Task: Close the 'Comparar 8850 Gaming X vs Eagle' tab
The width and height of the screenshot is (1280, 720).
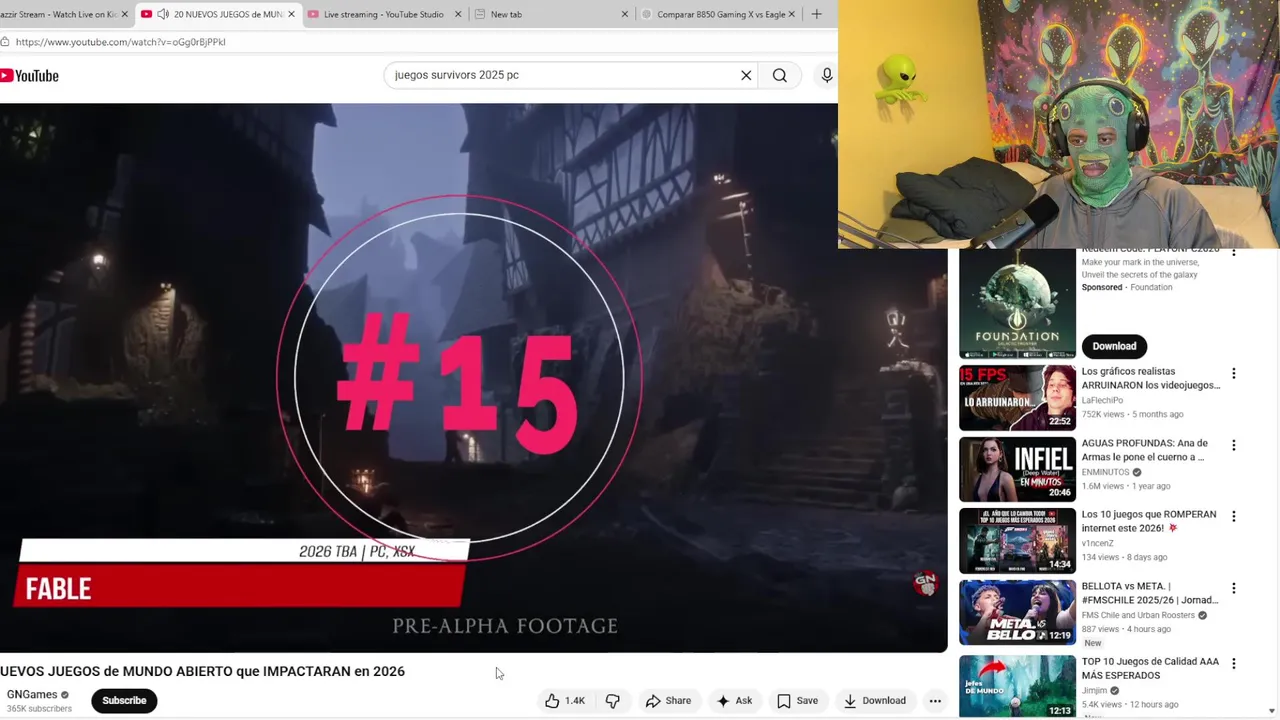Action: (792, 14)
